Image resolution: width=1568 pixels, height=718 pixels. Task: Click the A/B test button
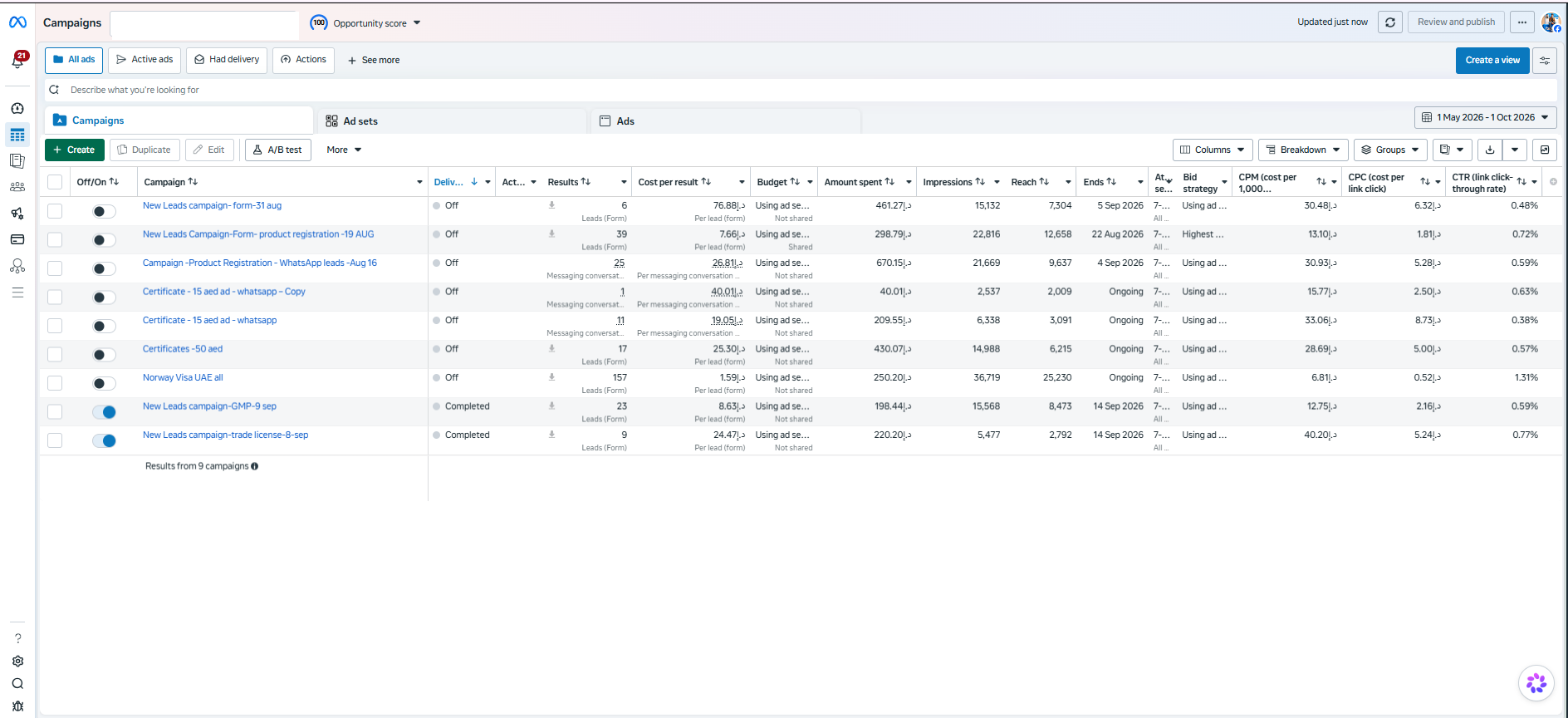click(278, 150)
